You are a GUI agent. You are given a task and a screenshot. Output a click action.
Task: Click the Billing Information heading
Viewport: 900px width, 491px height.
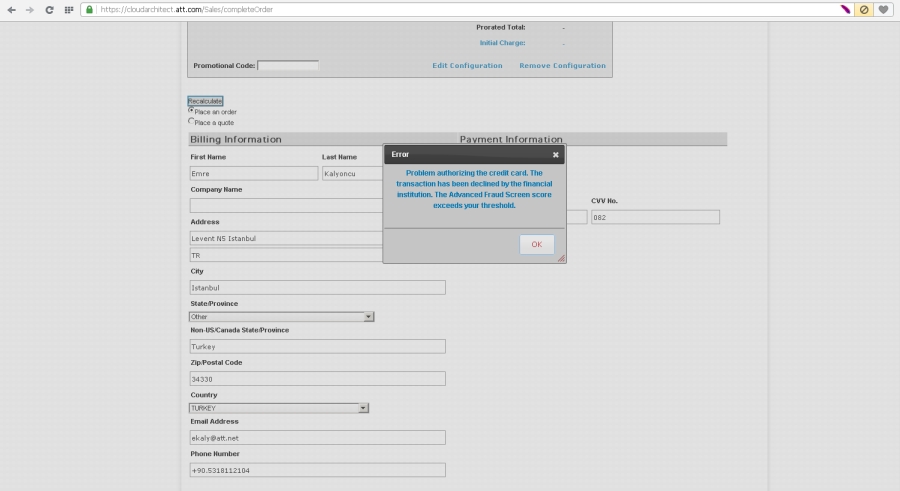point(236,139)
